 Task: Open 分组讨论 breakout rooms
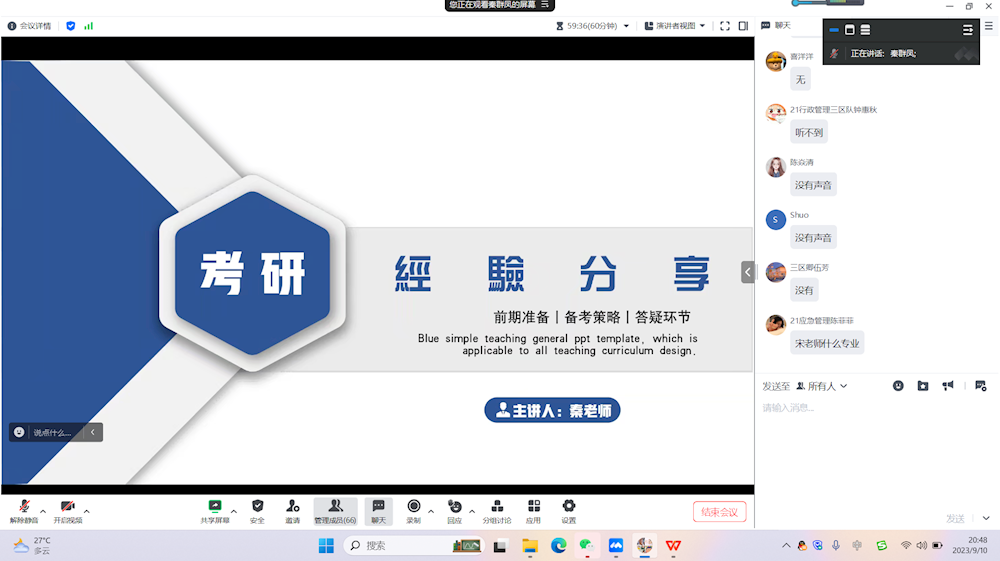pos(497,511)
